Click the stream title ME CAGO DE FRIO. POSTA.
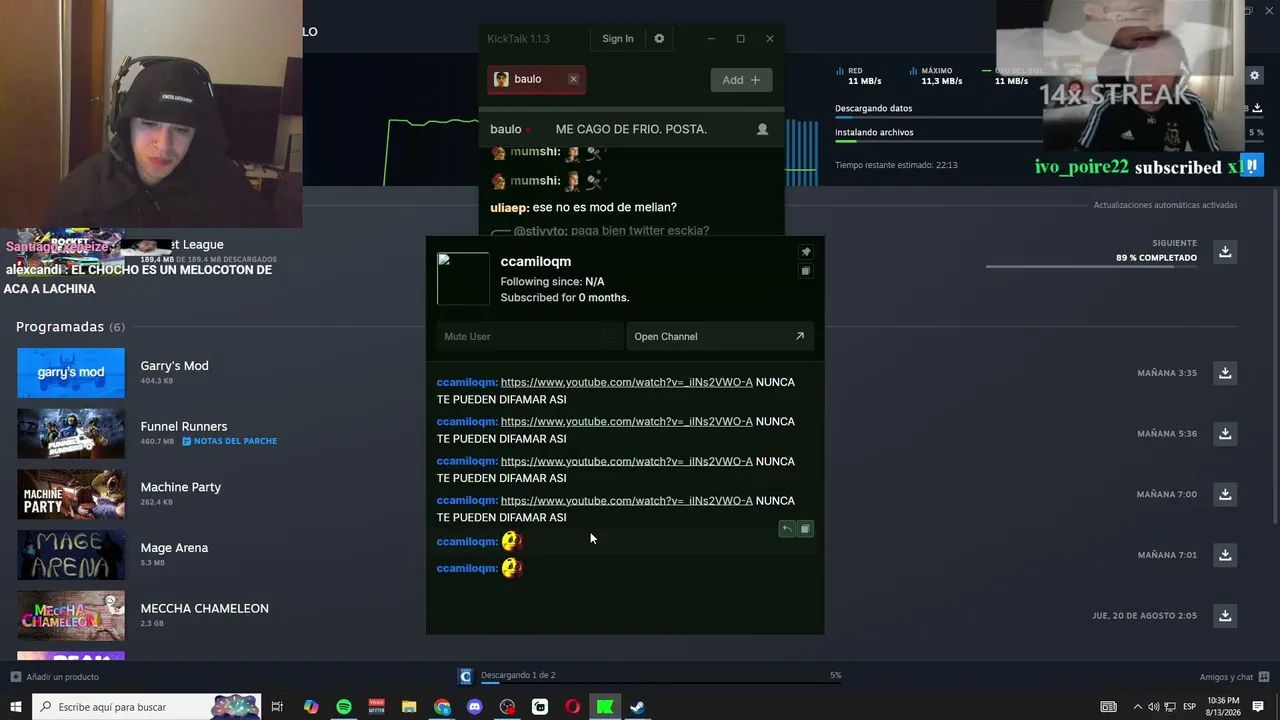 coord(631,129)
